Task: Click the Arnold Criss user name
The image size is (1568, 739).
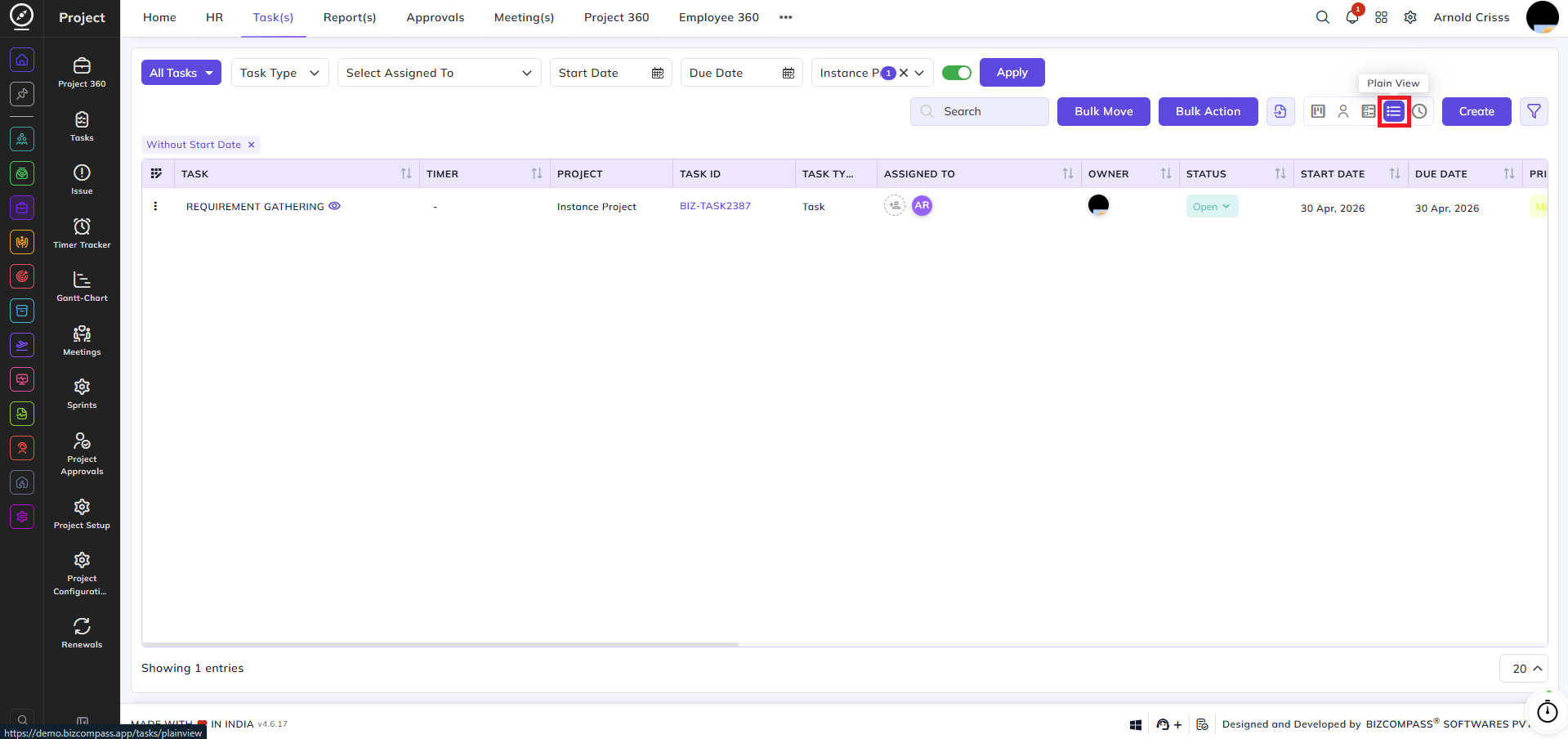Action: point(1472,17)
